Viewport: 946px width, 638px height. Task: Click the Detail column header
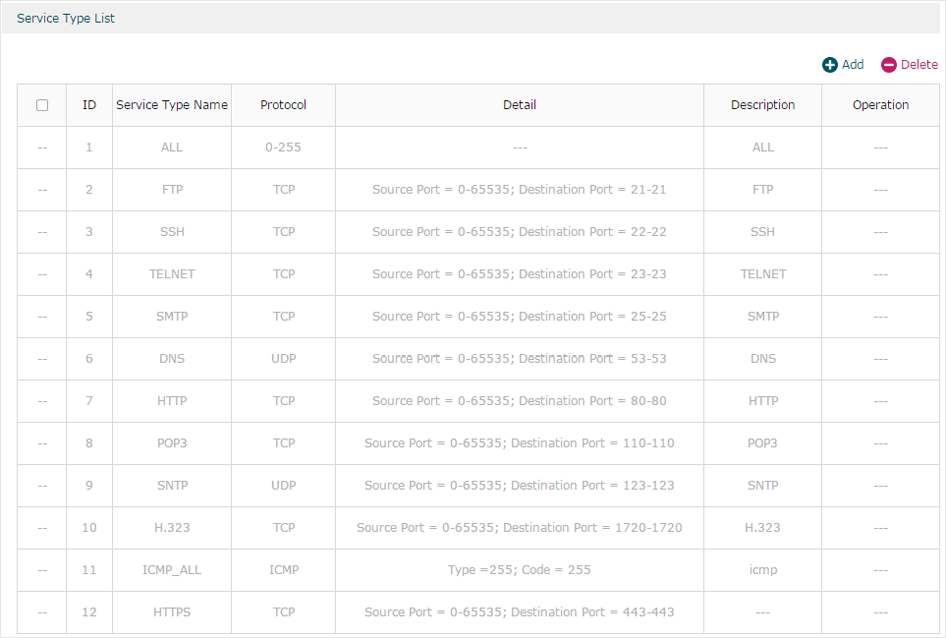pos(519,105)
